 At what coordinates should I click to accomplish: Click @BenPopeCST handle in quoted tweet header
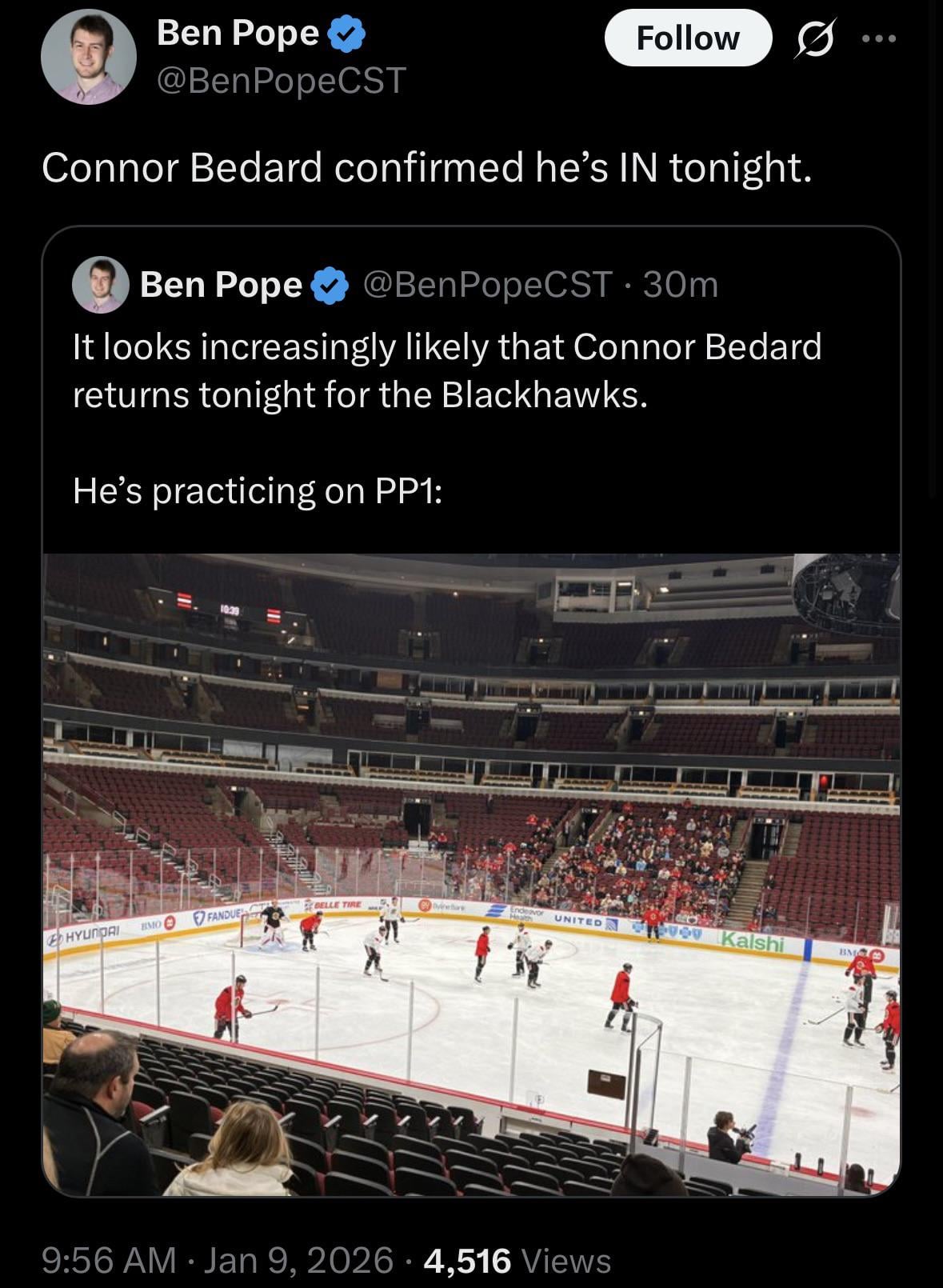[x=487, y=285]
